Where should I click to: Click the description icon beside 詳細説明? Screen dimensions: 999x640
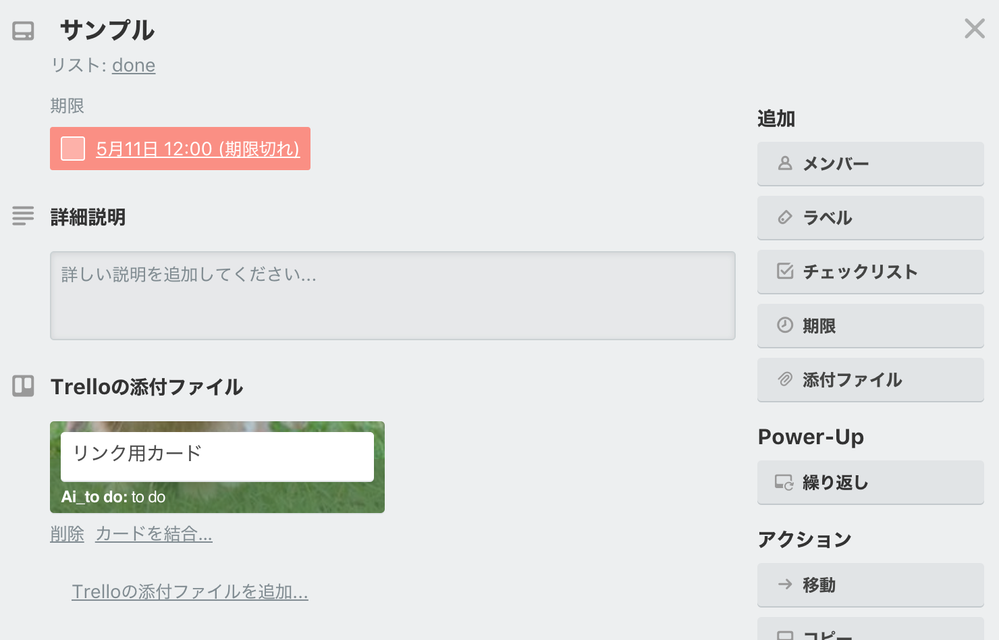22,216
